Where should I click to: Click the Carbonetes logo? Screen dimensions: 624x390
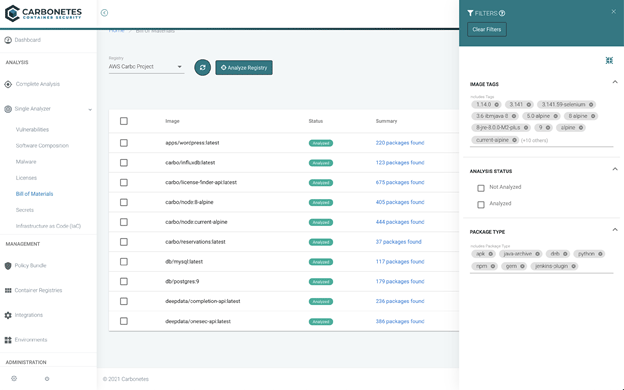(43, 13)
